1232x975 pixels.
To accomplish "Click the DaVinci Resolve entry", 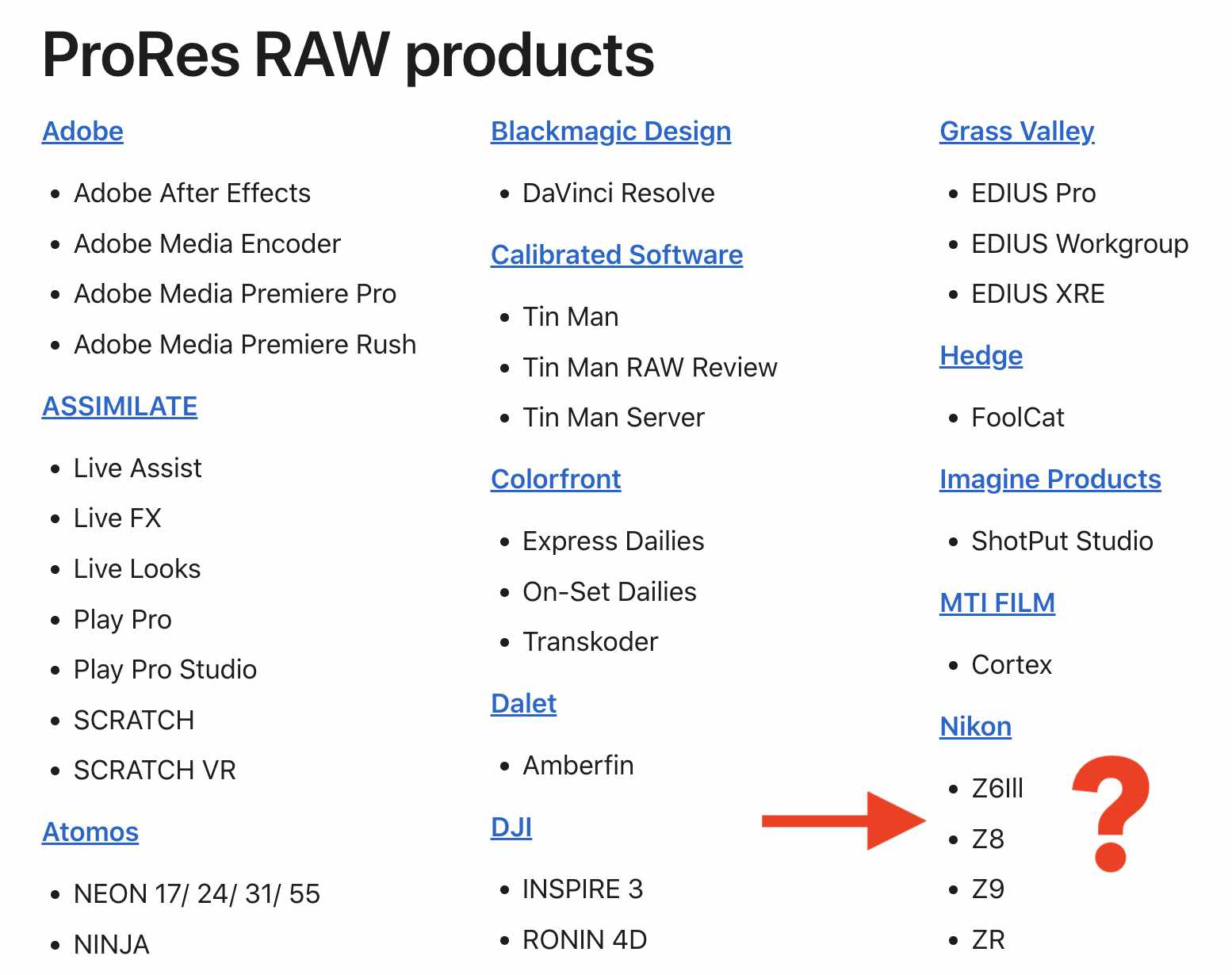I will click(619, 193).
